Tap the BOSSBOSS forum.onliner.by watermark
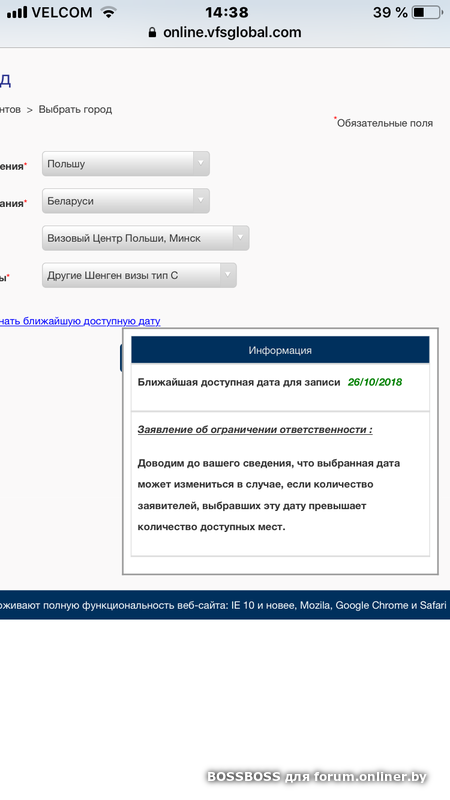 [x=317, y=777]
